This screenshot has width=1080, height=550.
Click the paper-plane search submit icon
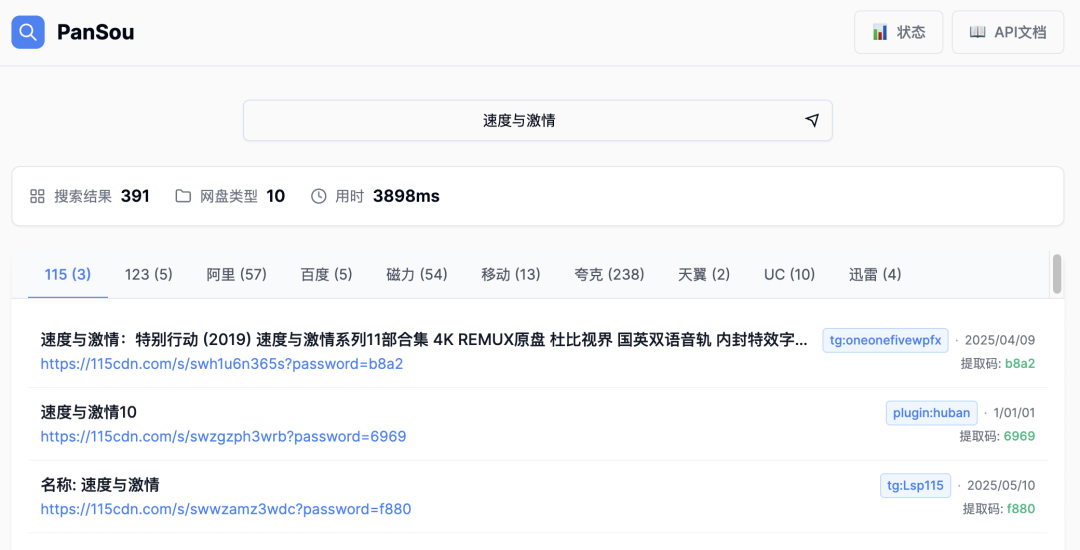(x=812, y=120)
